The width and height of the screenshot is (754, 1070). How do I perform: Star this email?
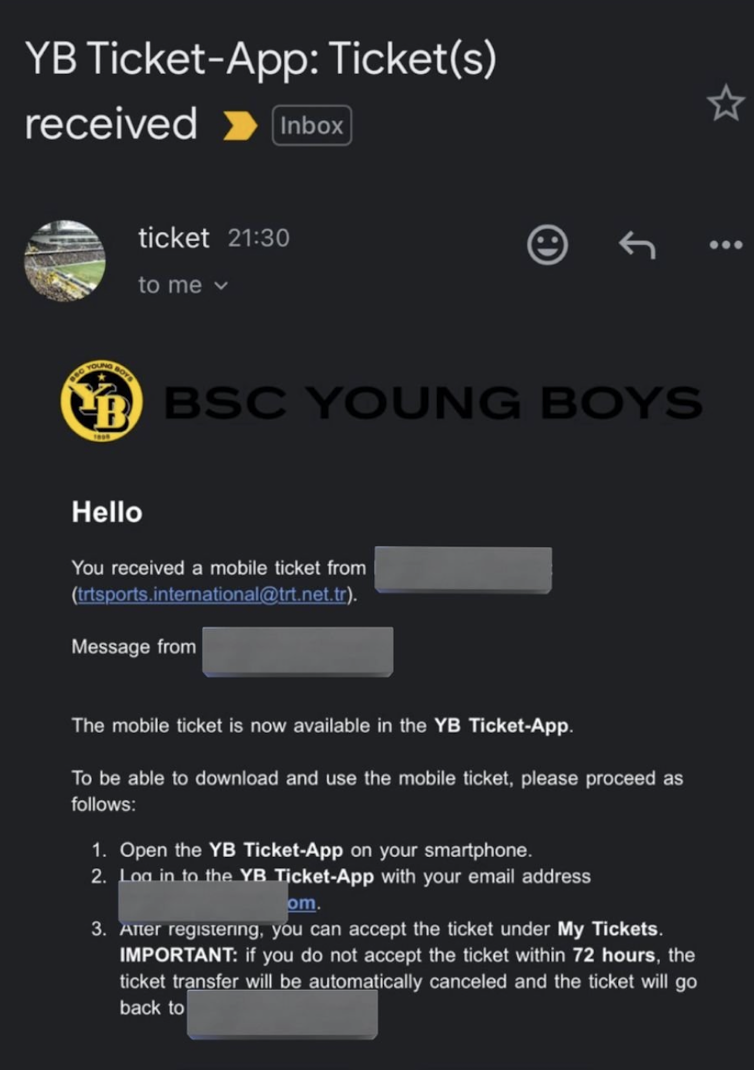coord(725,103)
